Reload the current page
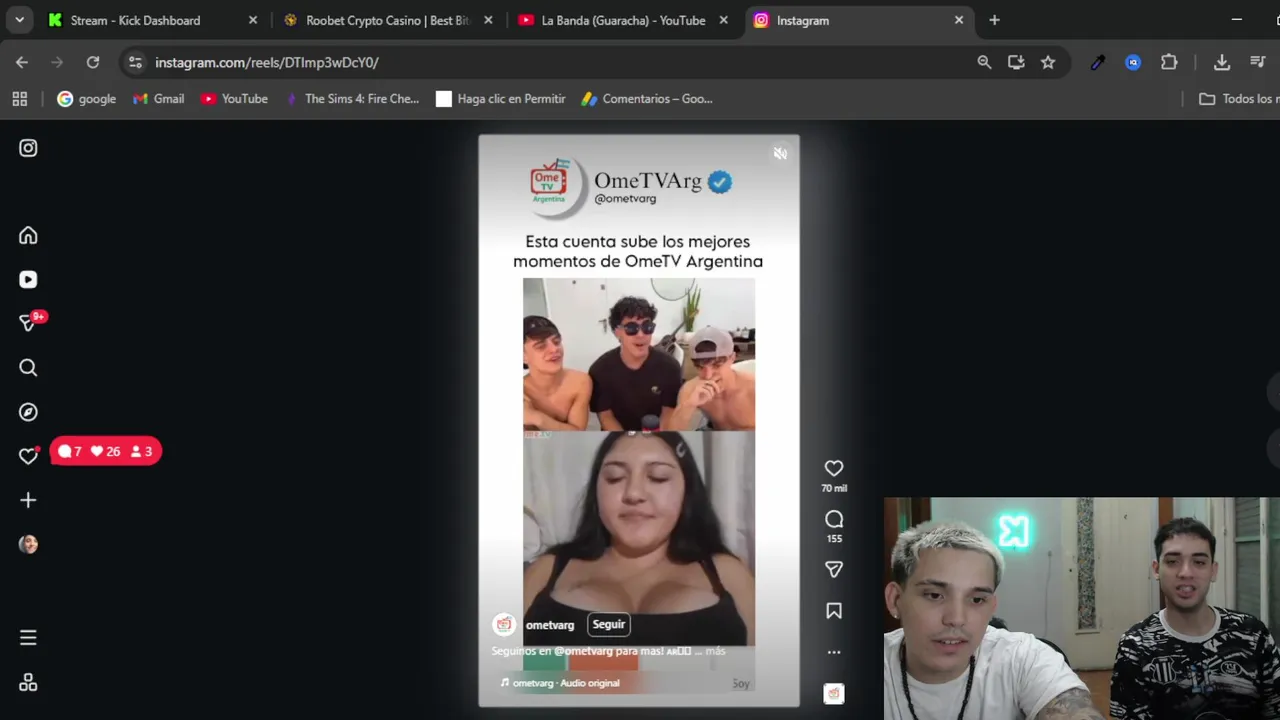1280x720 pixels. (93, 62)
